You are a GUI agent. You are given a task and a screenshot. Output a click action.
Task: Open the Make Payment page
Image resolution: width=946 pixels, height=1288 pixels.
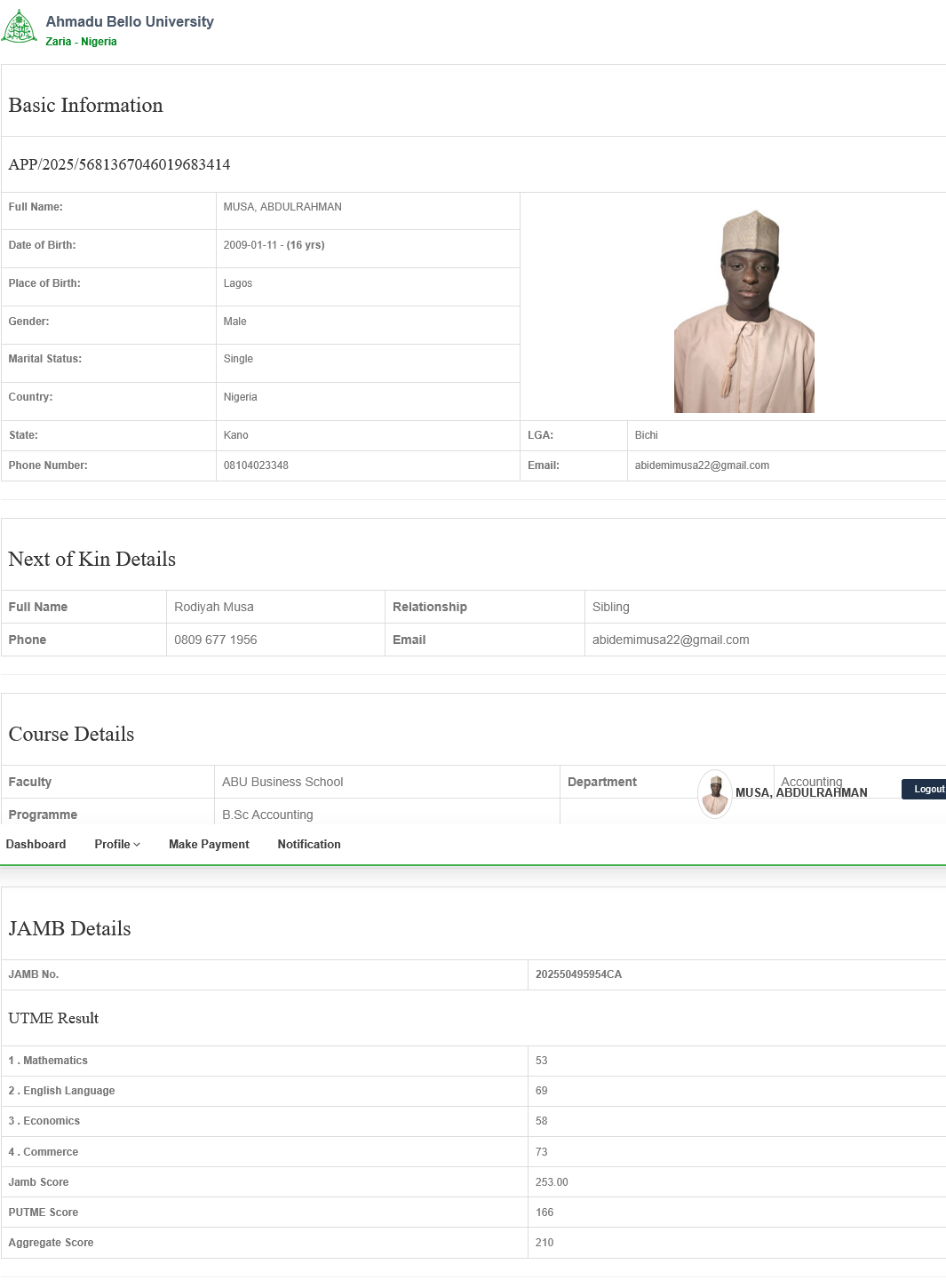pyautogui.click(x=209, y=844)
